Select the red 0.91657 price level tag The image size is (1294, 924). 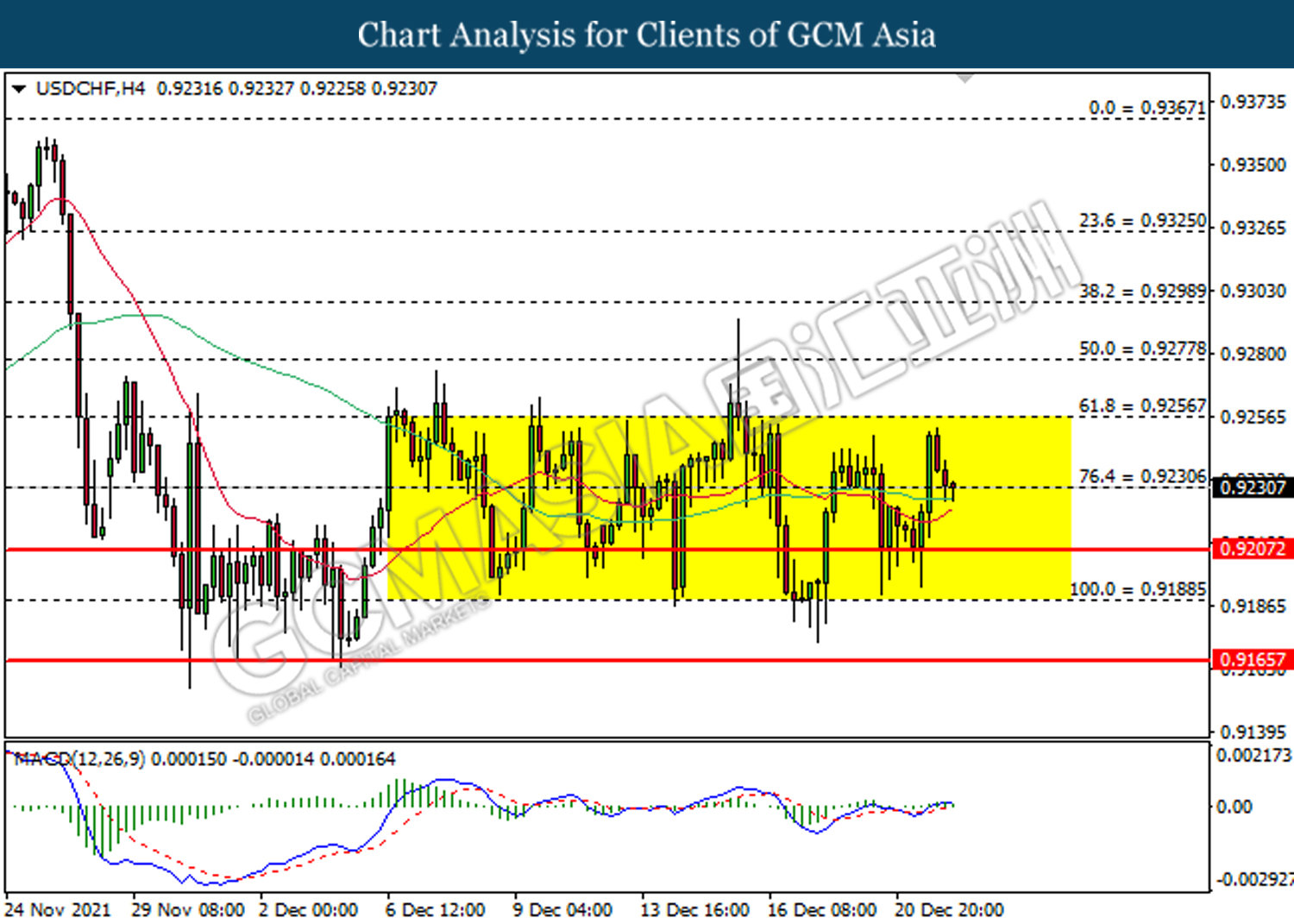1253,660
